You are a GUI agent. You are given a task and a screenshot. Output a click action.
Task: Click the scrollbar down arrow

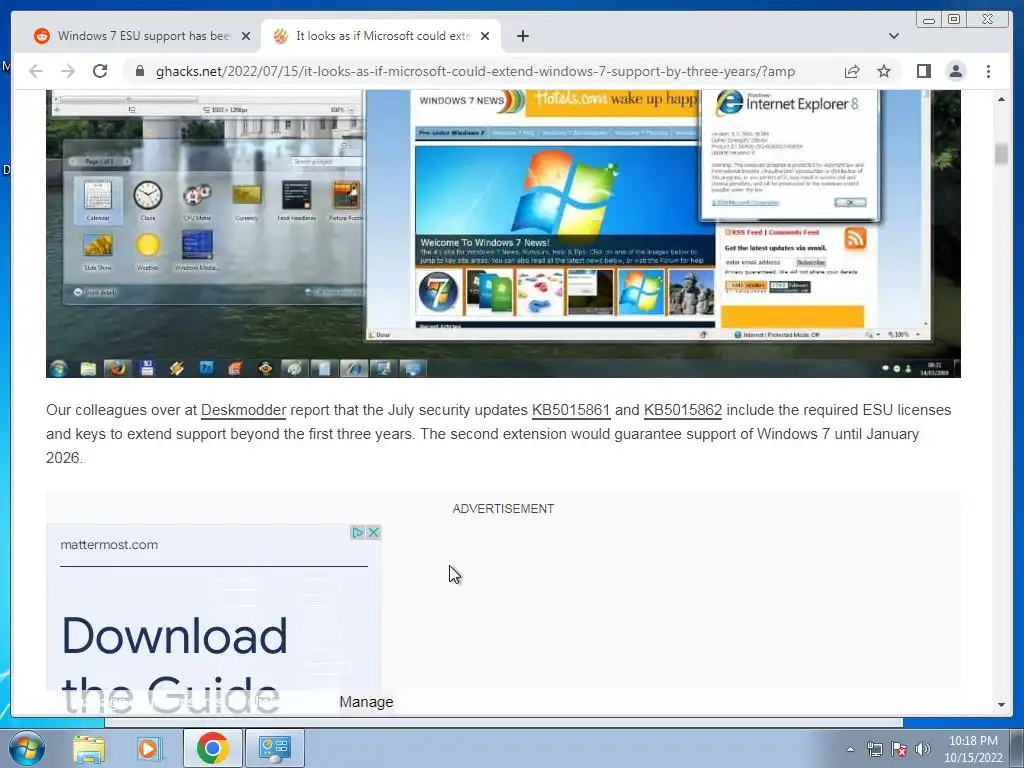pyautogui.click(x=1001, y=705)
